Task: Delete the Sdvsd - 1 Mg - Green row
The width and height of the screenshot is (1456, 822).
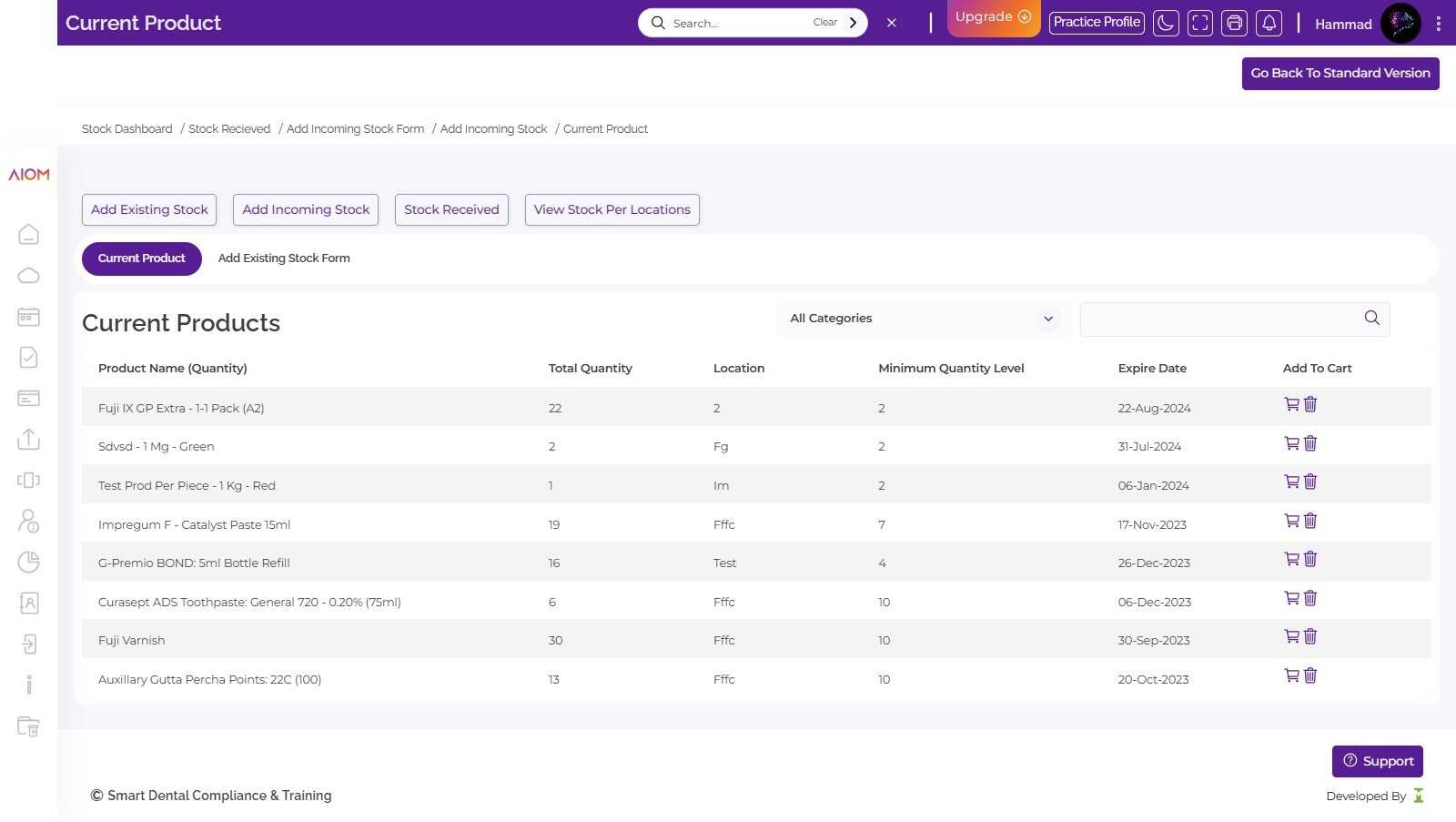Action: click(1310, 443)
